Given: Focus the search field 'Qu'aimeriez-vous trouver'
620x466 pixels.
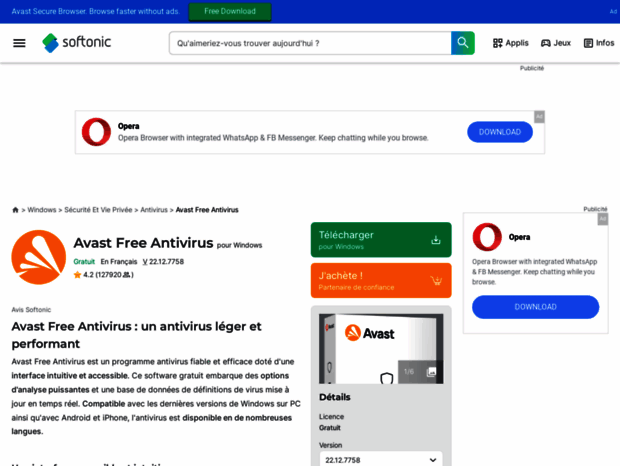Looking at the screenshot, I should [x=310, y=43].
